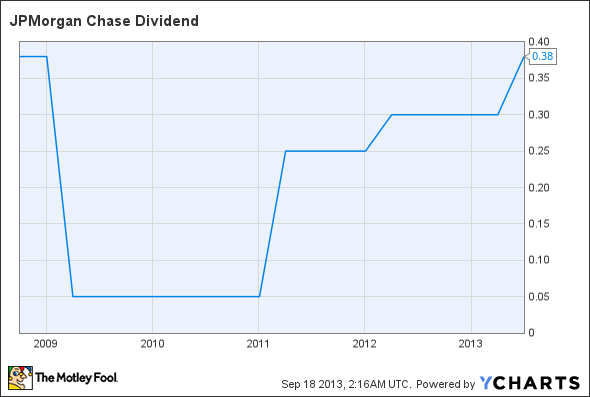
Task: Click the 0.15 y-axis label
Action: click(539, 224)
